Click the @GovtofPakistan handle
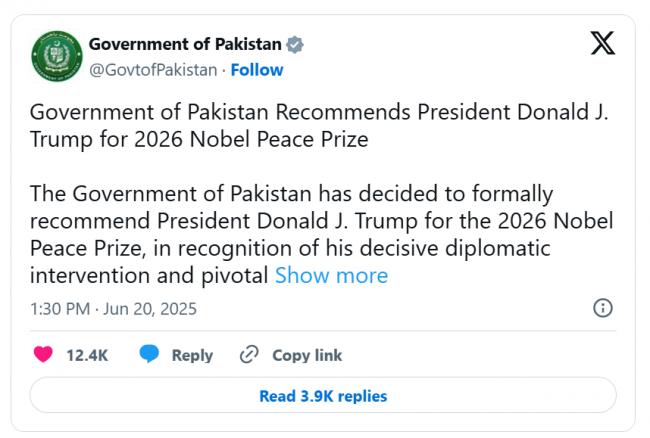 (x=153, y=70)
